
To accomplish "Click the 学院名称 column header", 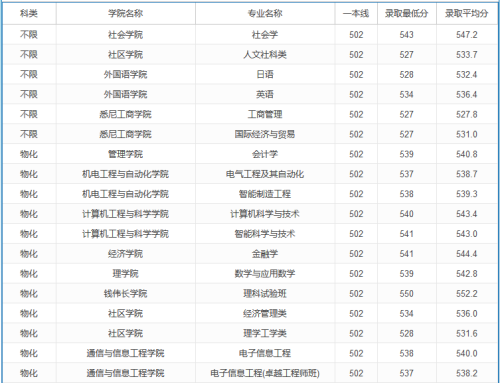I will pos(125,14).
